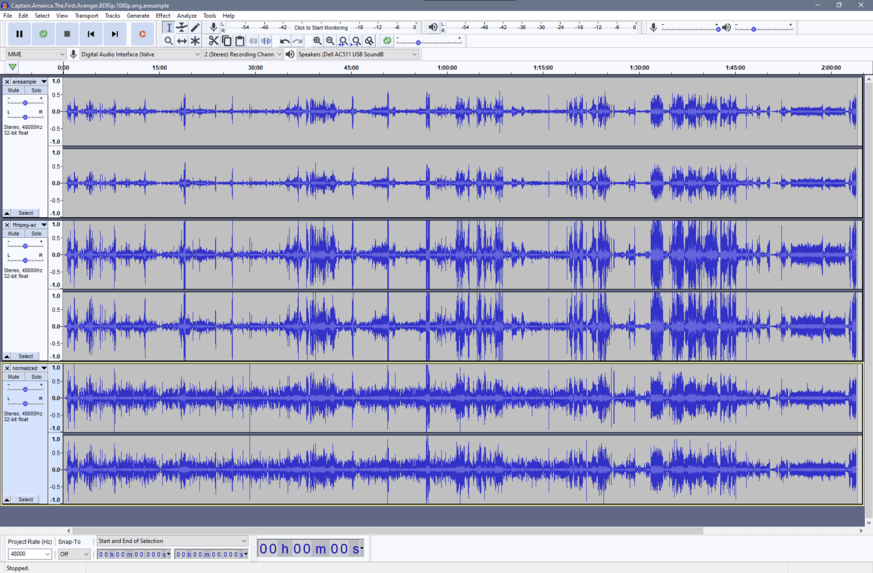
Task: Click the Zoom In magnifier
Action: coord(317,41)
